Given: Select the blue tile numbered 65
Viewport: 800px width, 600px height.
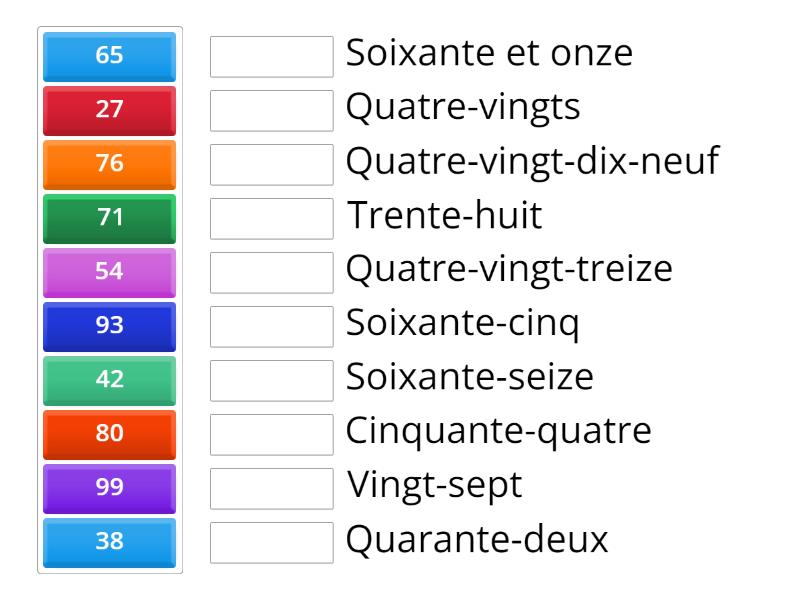Looking at the screenshot, I should click(108, 57).
